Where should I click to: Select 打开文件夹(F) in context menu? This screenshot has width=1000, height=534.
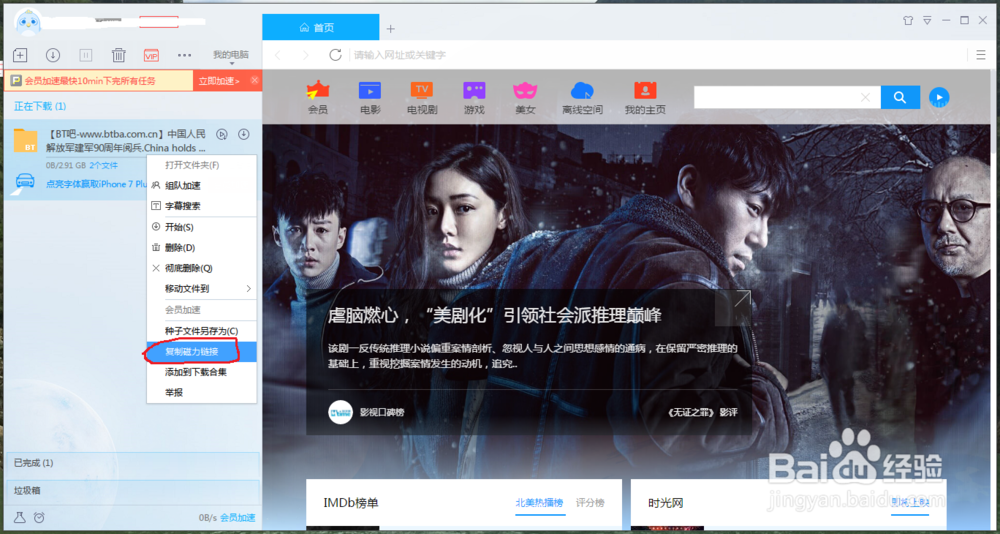(x=192, y=165)
